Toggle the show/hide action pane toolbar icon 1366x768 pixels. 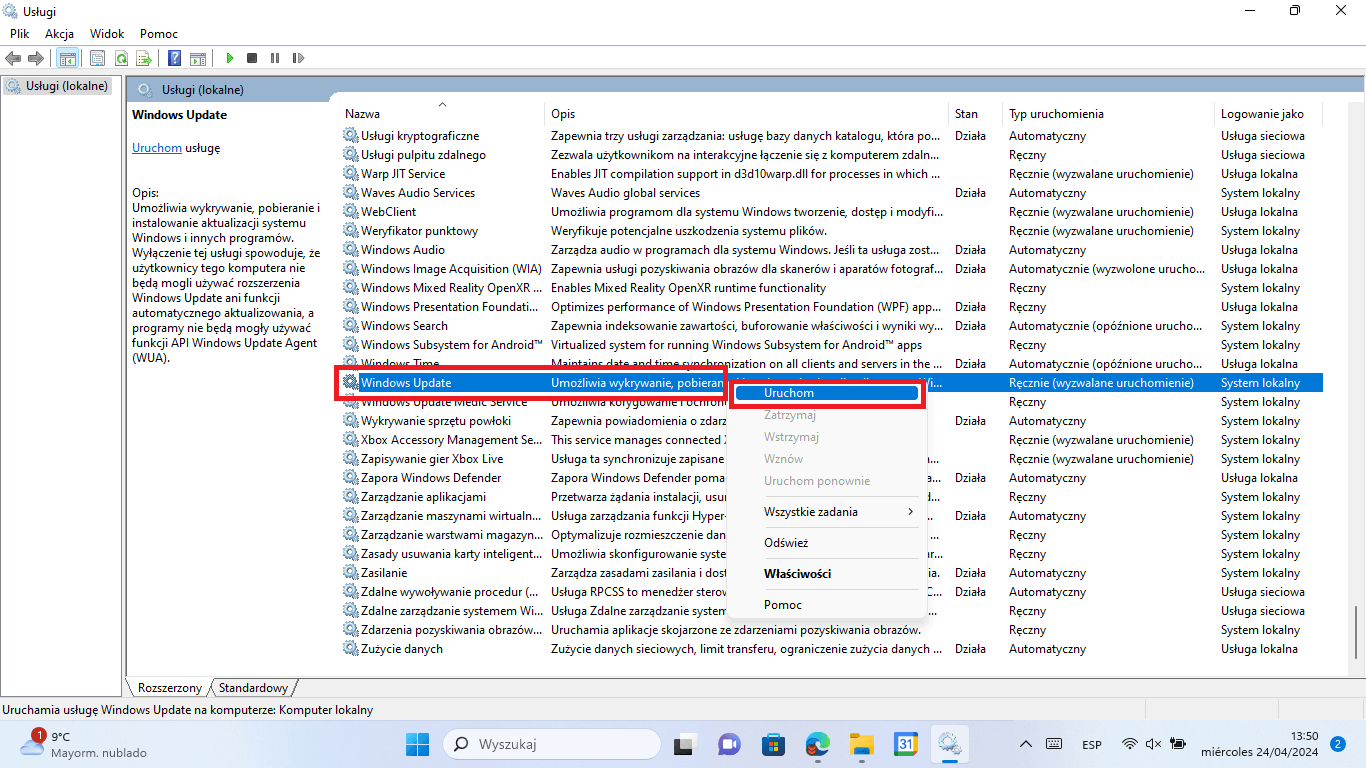(x=198, y=58)
